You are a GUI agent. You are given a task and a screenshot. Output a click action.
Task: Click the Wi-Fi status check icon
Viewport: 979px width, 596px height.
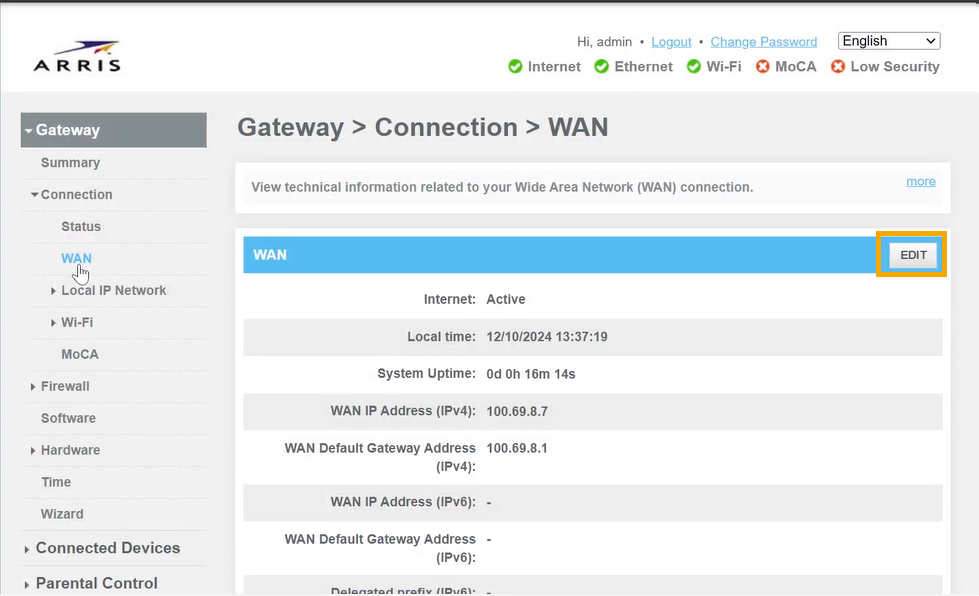click(694, 67)
